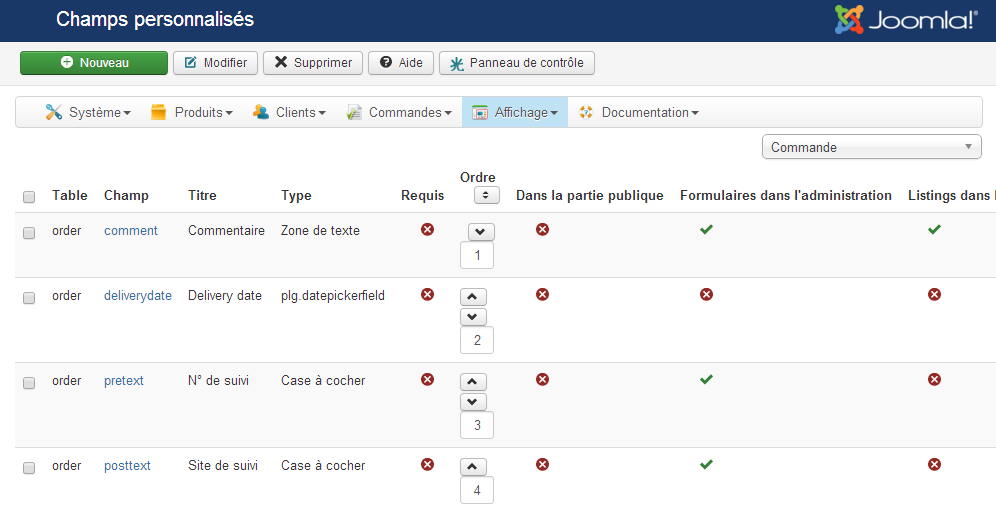Click the save order icon under Ordre
The height and width of the screenshot is (516, 996).
coord(486,196)
